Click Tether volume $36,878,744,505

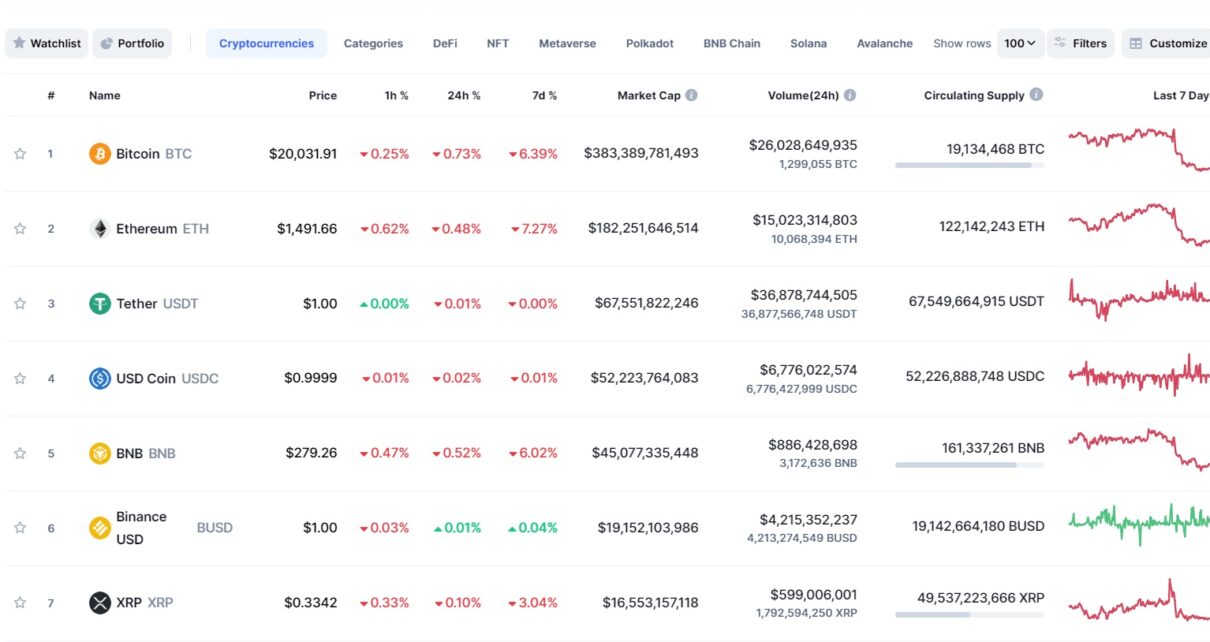click(803, 295)
